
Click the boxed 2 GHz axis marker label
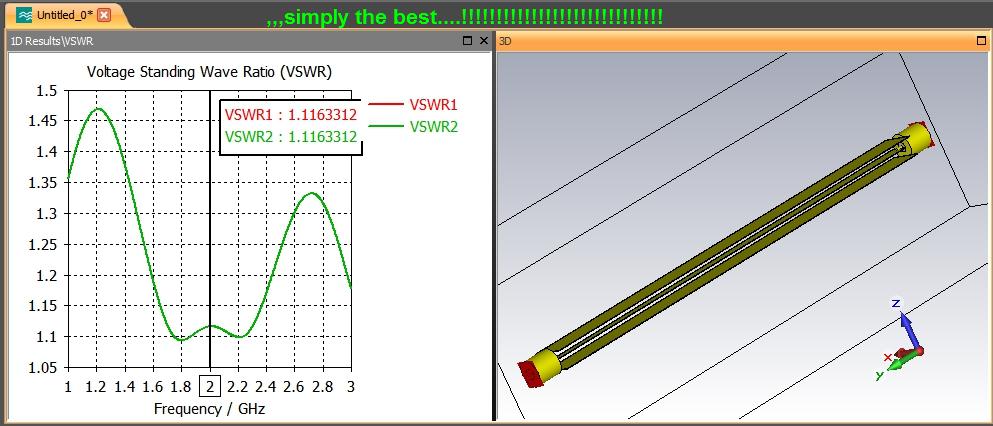pos(210,385)
